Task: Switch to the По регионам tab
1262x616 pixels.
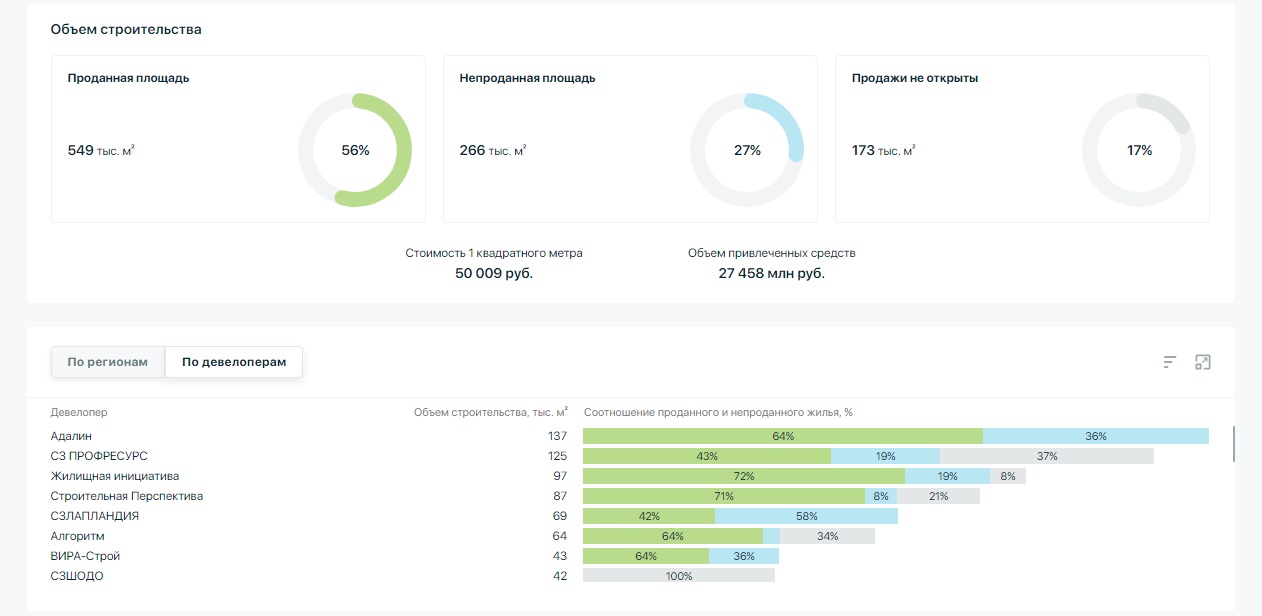Action: click(x=108, y=362)
